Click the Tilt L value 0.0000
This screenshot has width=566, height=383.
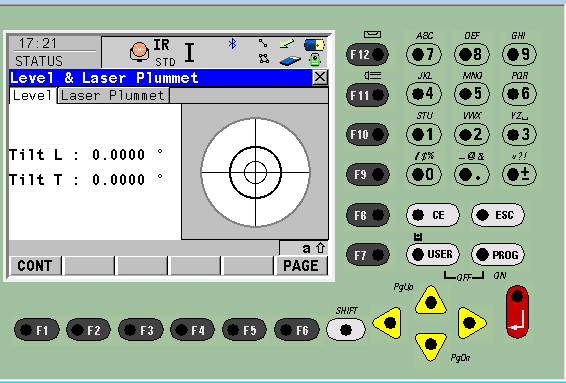coord(118,154)
